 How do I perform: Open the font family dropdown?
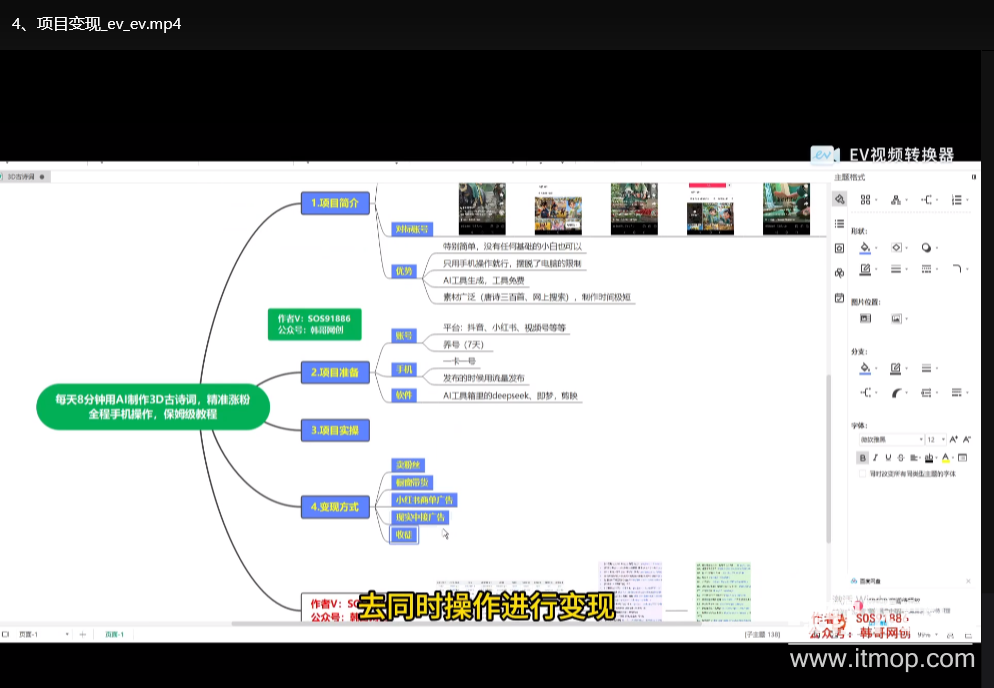point(890,439)
